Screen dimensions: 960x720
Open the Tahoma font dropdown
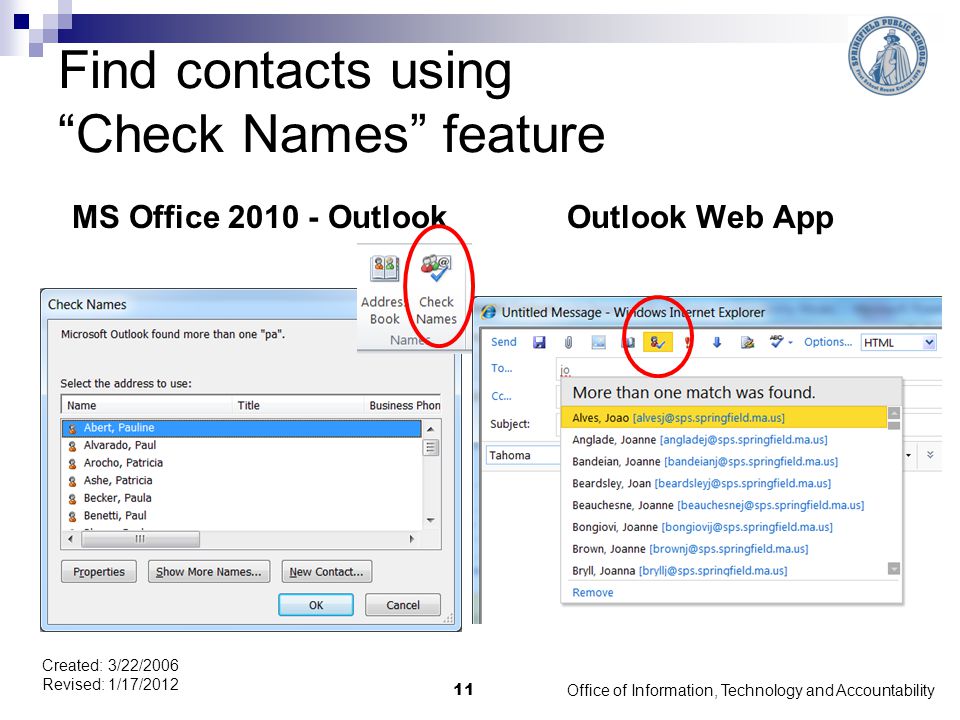click(525, 456)
